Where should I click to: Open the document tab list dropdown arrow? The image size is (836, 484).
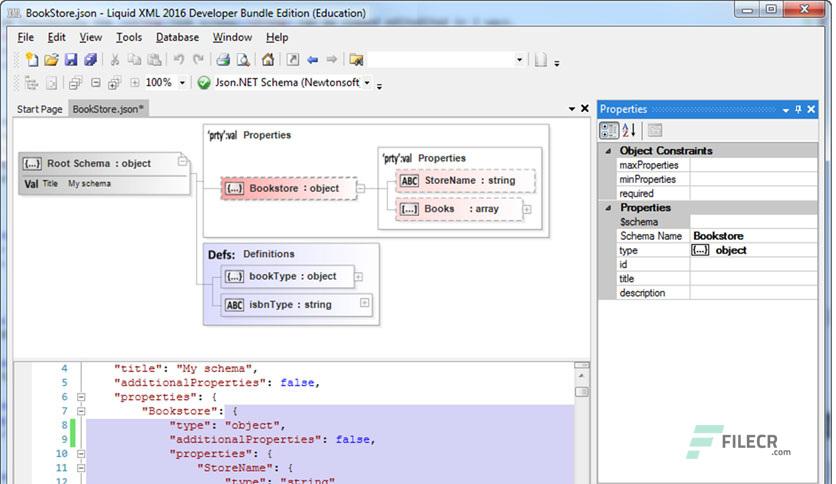point(572,109)
